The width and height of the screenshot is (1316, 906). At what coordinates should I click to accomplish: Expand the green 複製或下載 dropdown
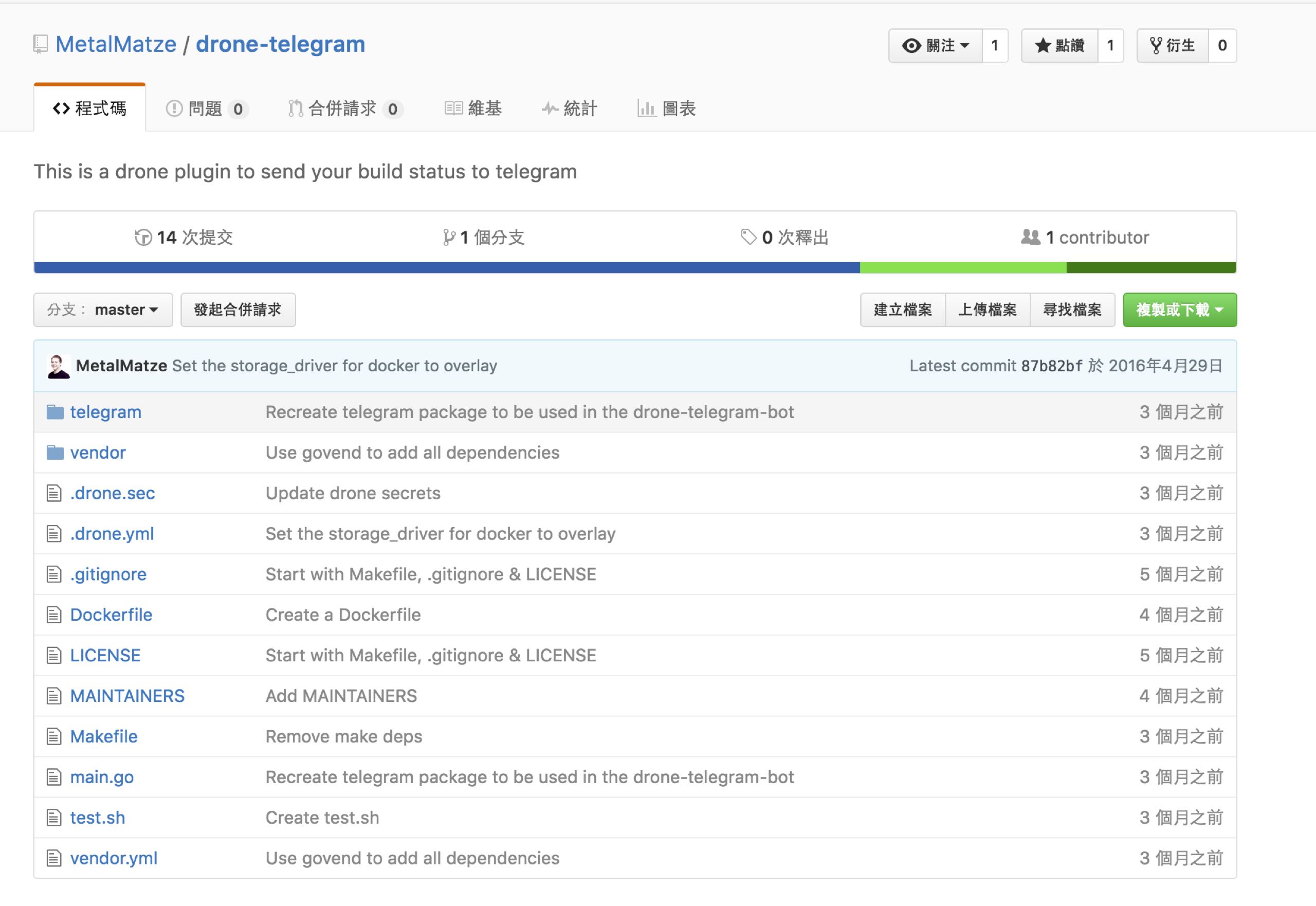(x=1179, y=310)
